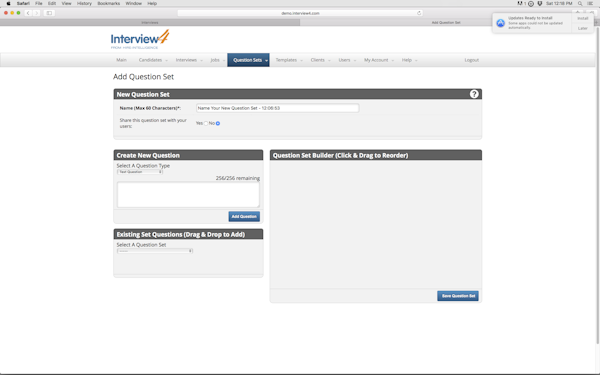Go back with Safari's back arrow

point(28,13)
